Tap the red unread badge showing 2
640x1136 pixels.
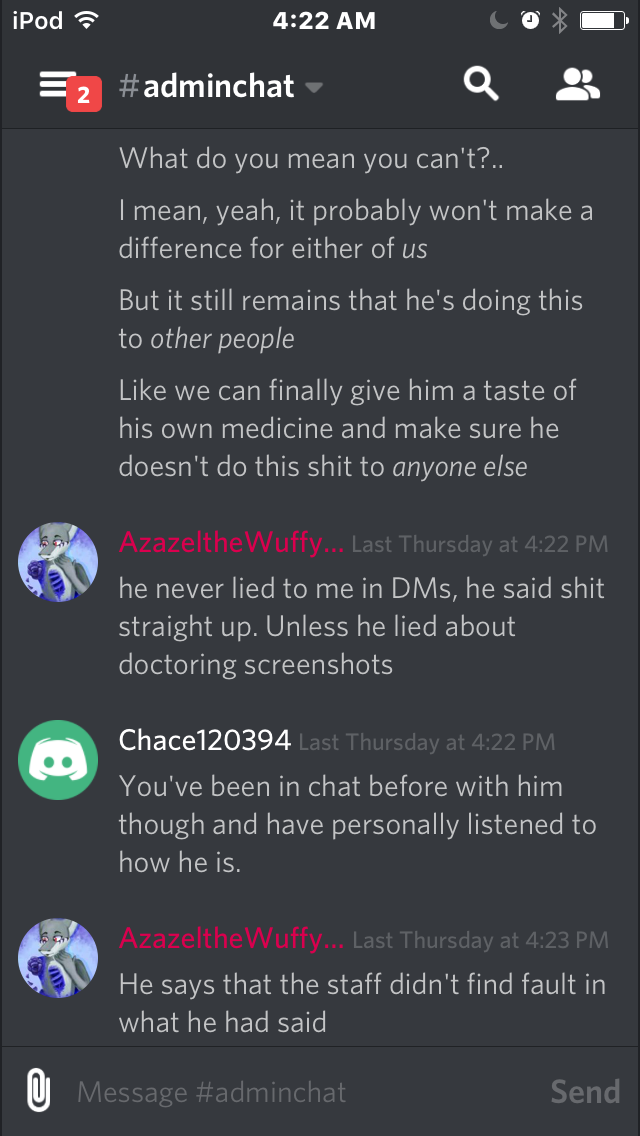[x=83, y=95]
